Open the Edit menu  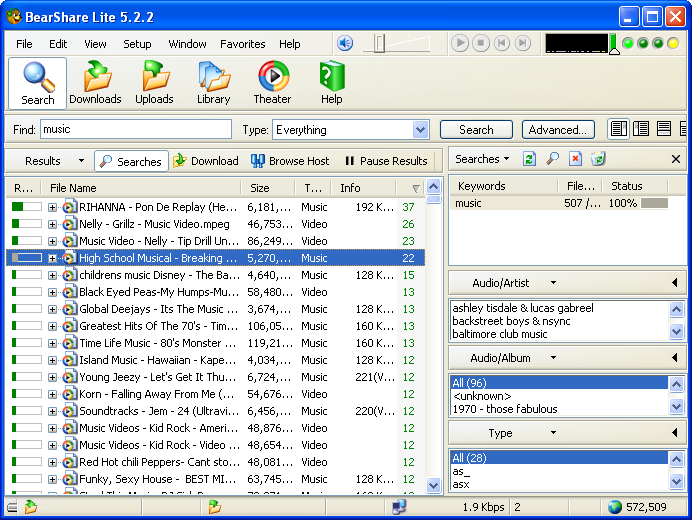[x=58, y=44]
